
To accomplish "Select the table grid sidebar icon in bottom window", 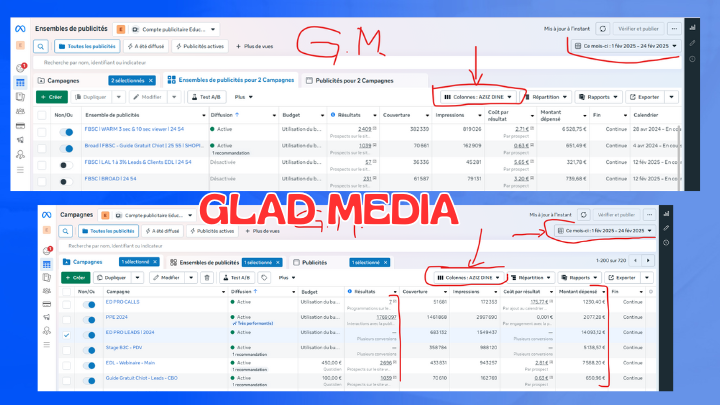I will (46, 264).
